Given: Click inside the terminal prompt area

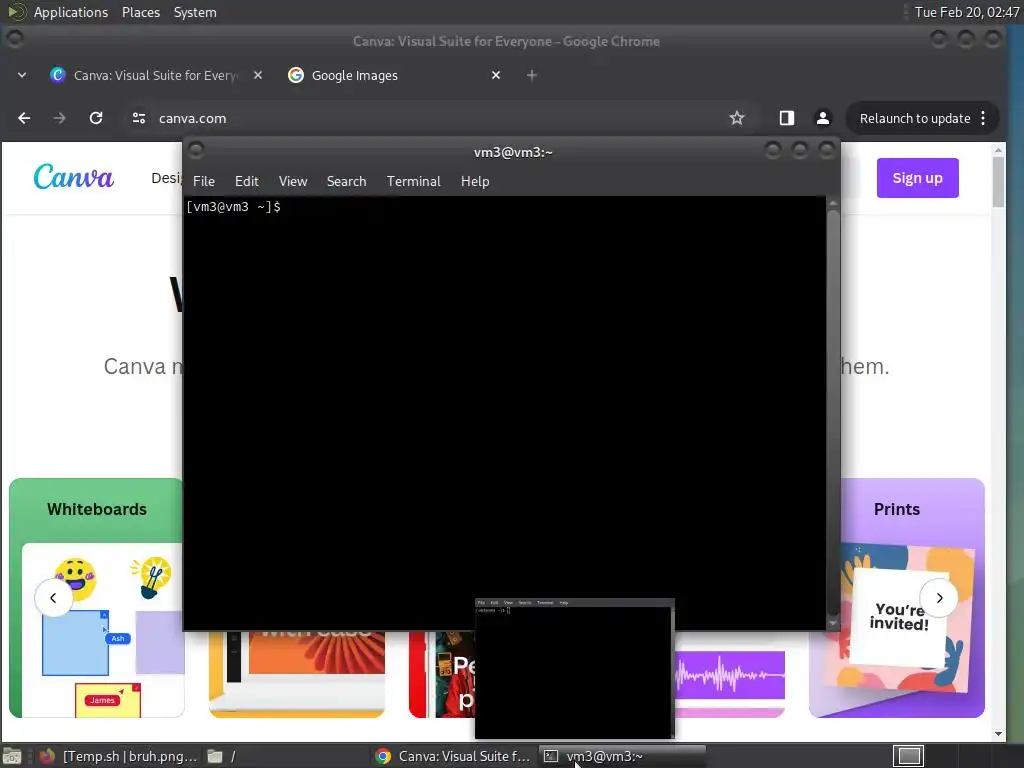Looking at the screenshot, I should [504, 411].
